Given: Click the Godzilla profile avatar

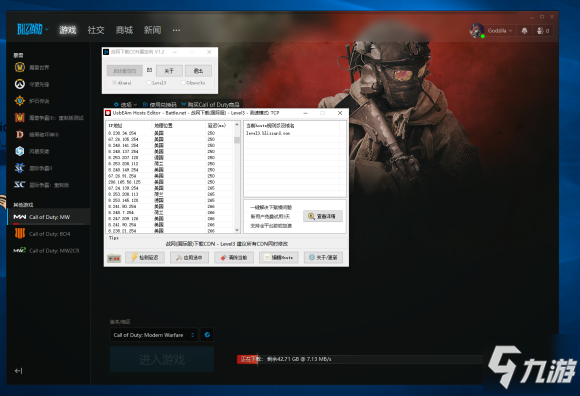Looking at the screenshot, I should pyautogui.click(x=477, y=31).
